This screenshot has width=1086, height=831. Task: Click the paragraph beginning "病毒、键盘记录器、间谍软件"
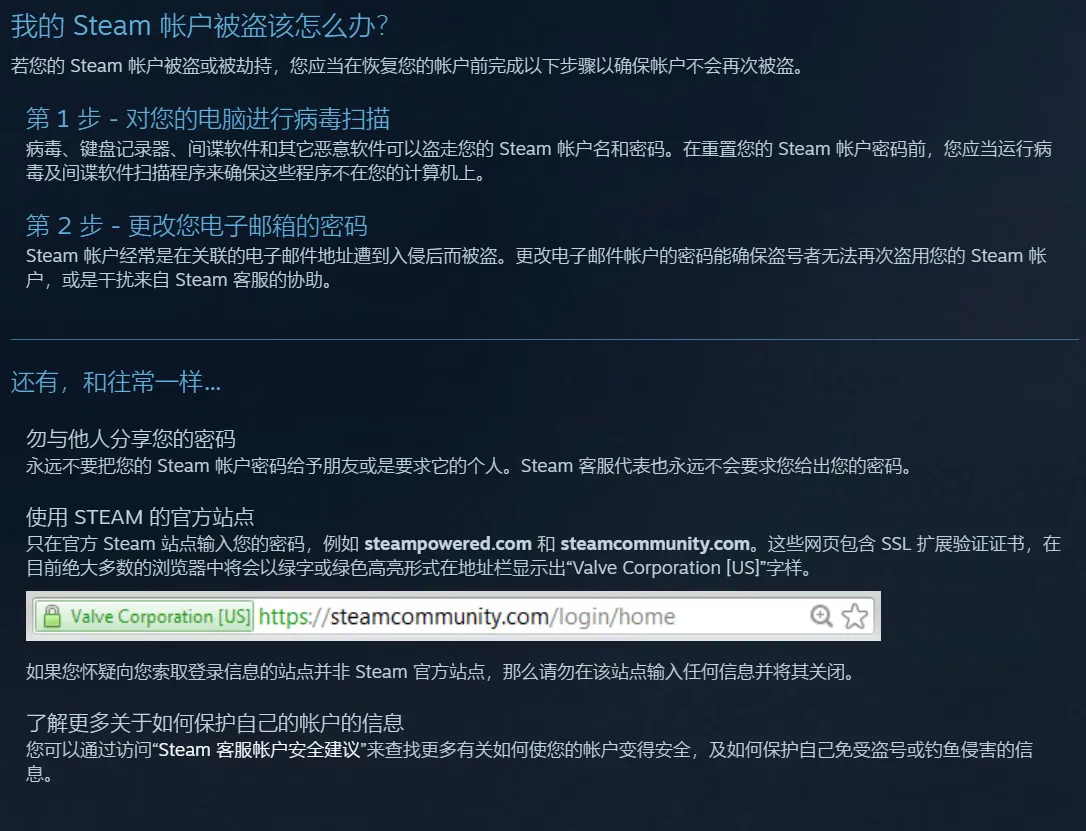click(539, 161)
